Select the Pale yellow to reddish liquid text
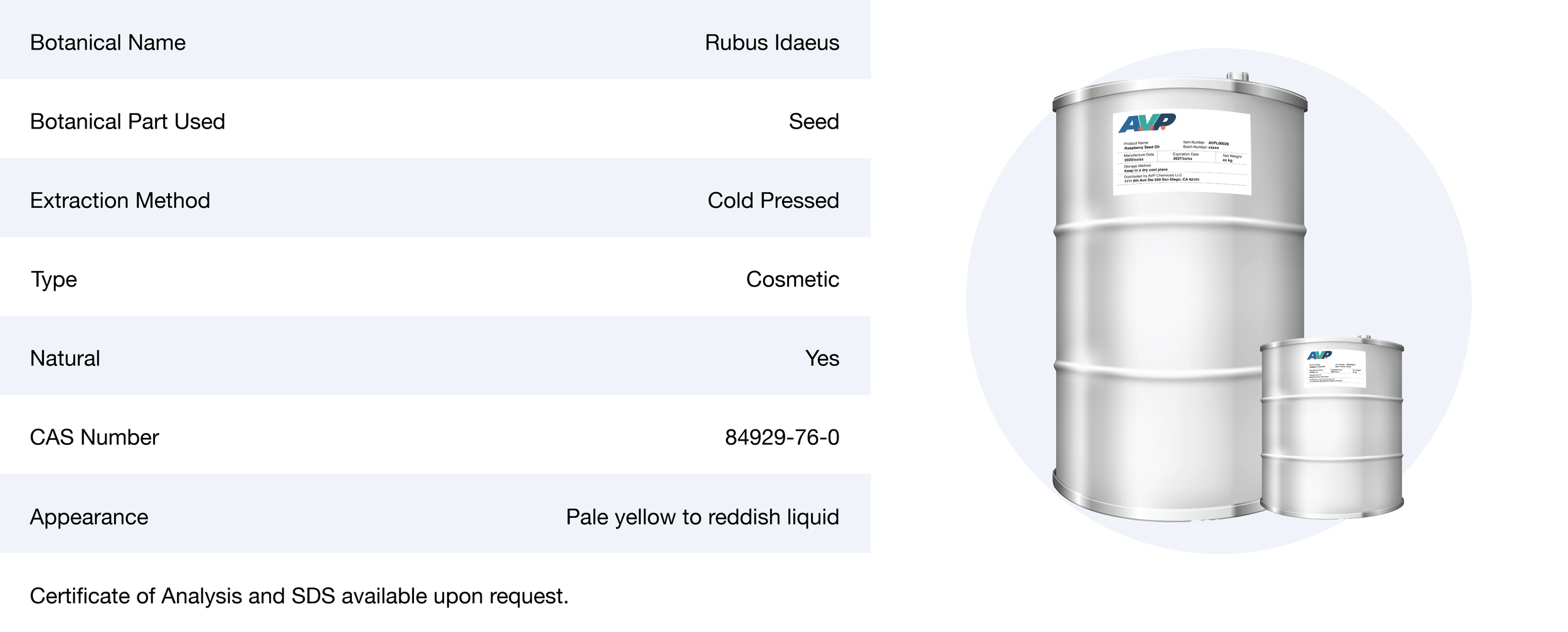Screen dimensions: 1568x632 (x=702, y=517)
